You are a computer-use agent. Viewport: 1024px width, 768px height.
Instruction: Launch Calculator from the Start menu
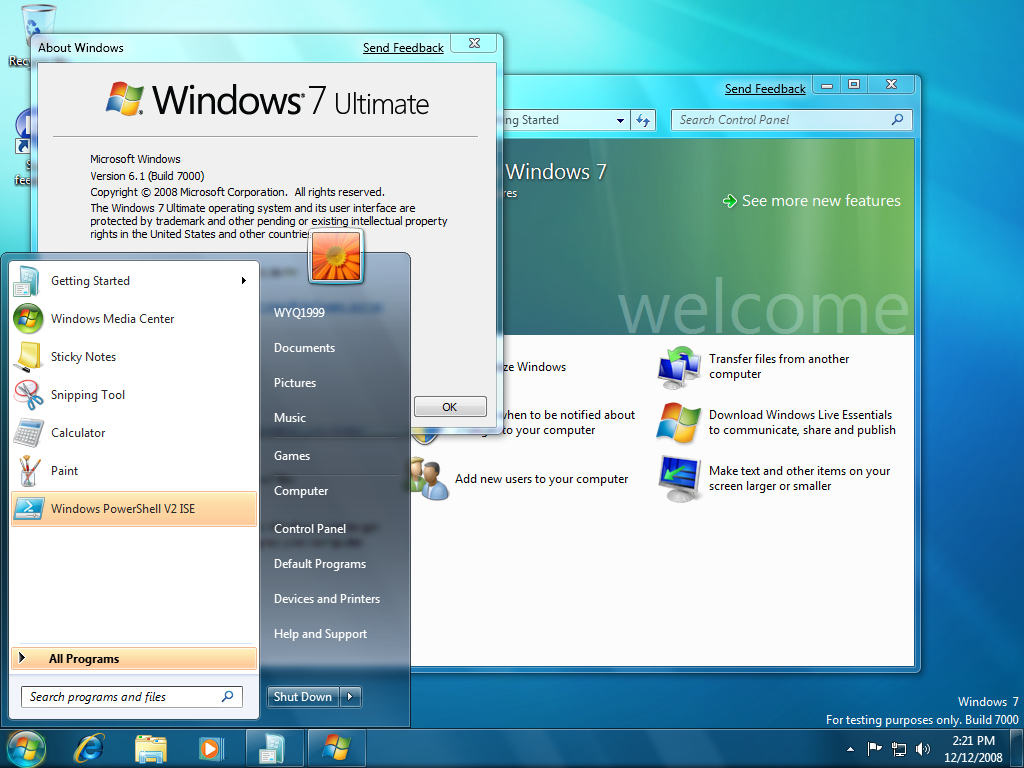coord(78,433)
